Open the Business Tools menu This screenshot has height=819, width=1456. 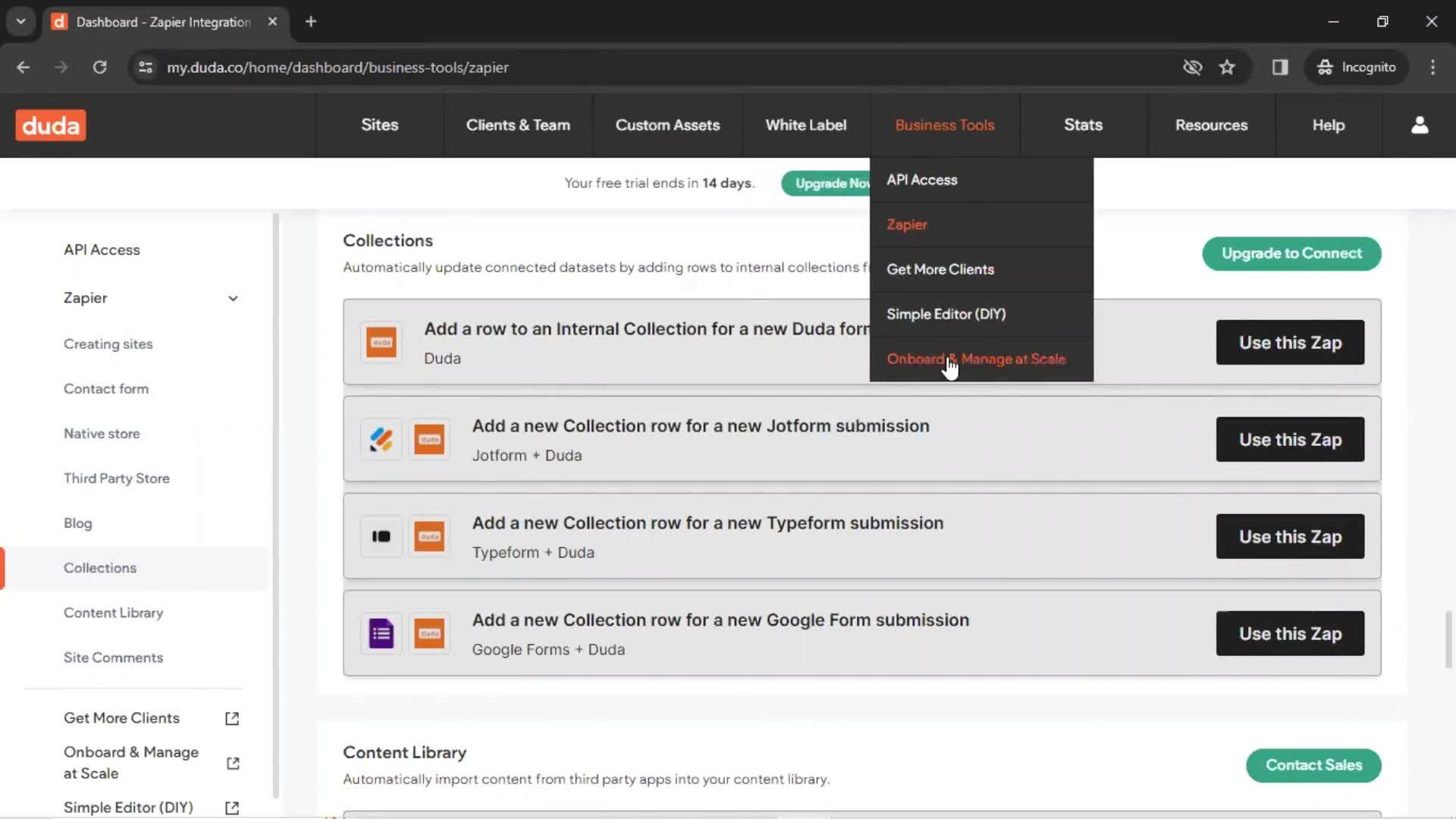point(944,125)
